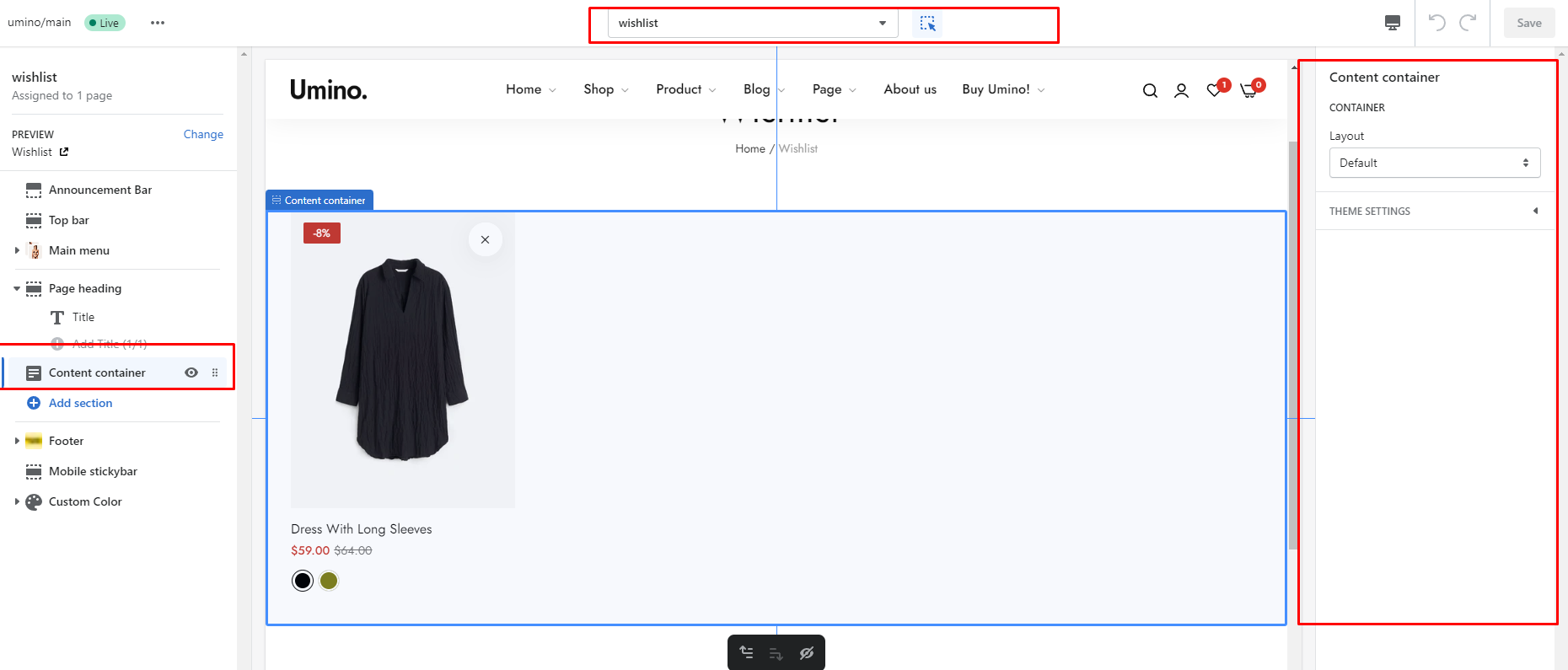The width and height of the screenshot is (1568, 670).
Task: Open the wishlist heart icon
Action: point(1214,90)
